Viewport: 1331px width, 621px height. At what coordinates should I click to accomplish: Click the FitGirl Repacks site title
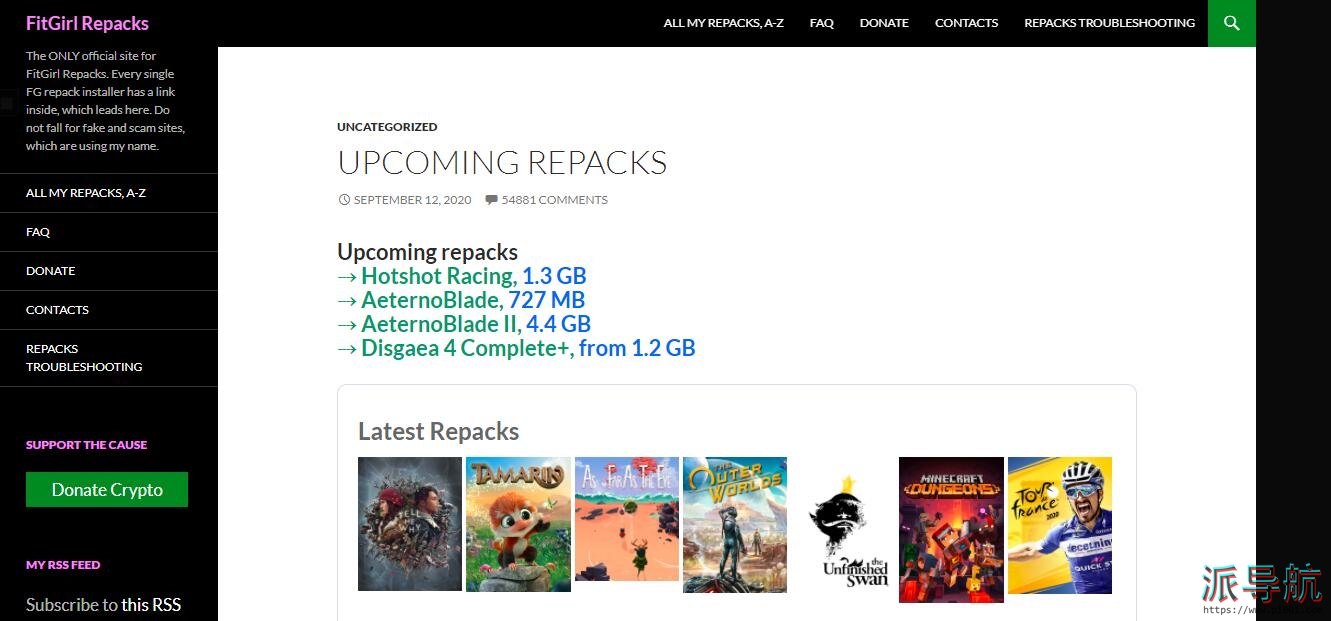pos(87,23)
